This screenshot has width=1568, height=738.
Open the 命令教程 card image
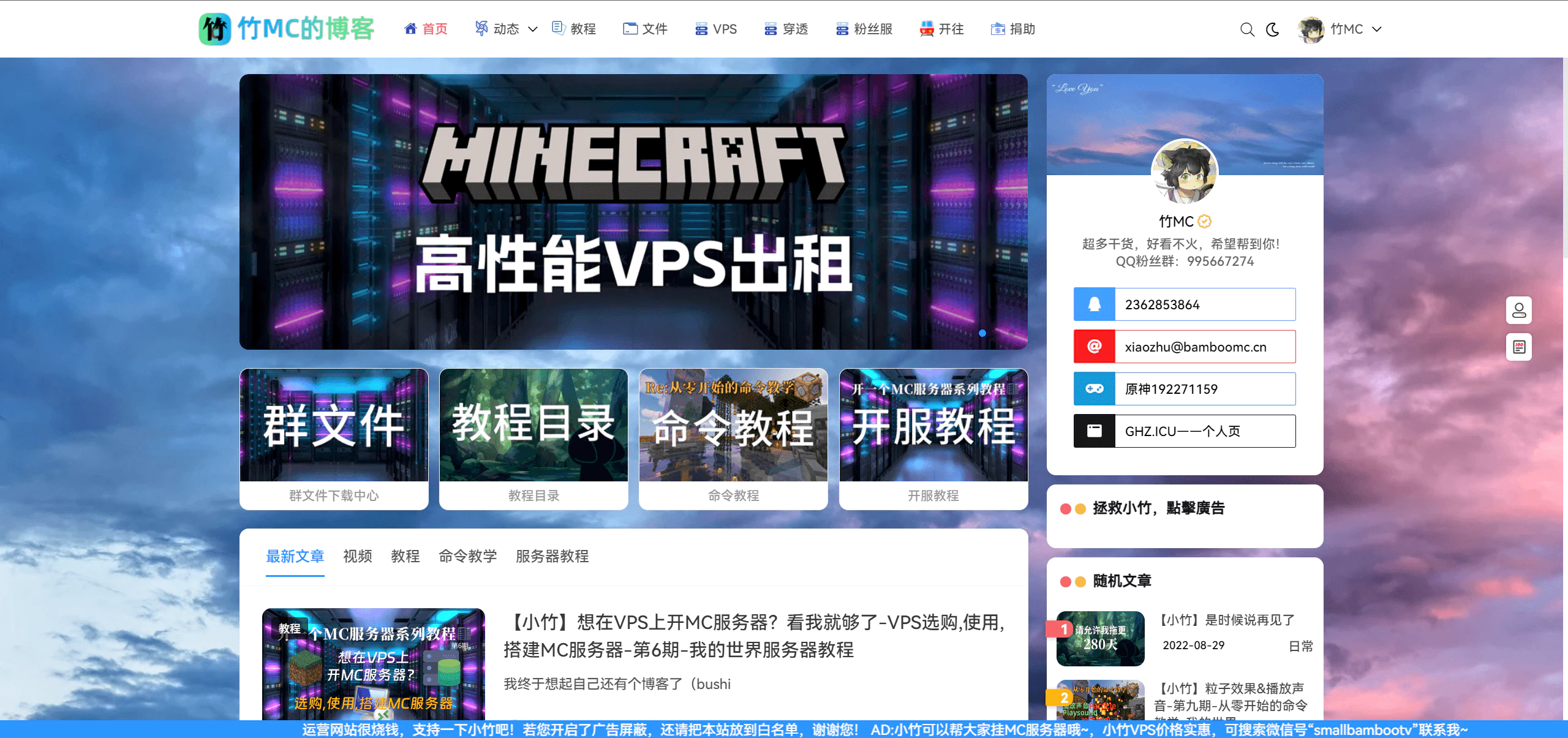733,425
